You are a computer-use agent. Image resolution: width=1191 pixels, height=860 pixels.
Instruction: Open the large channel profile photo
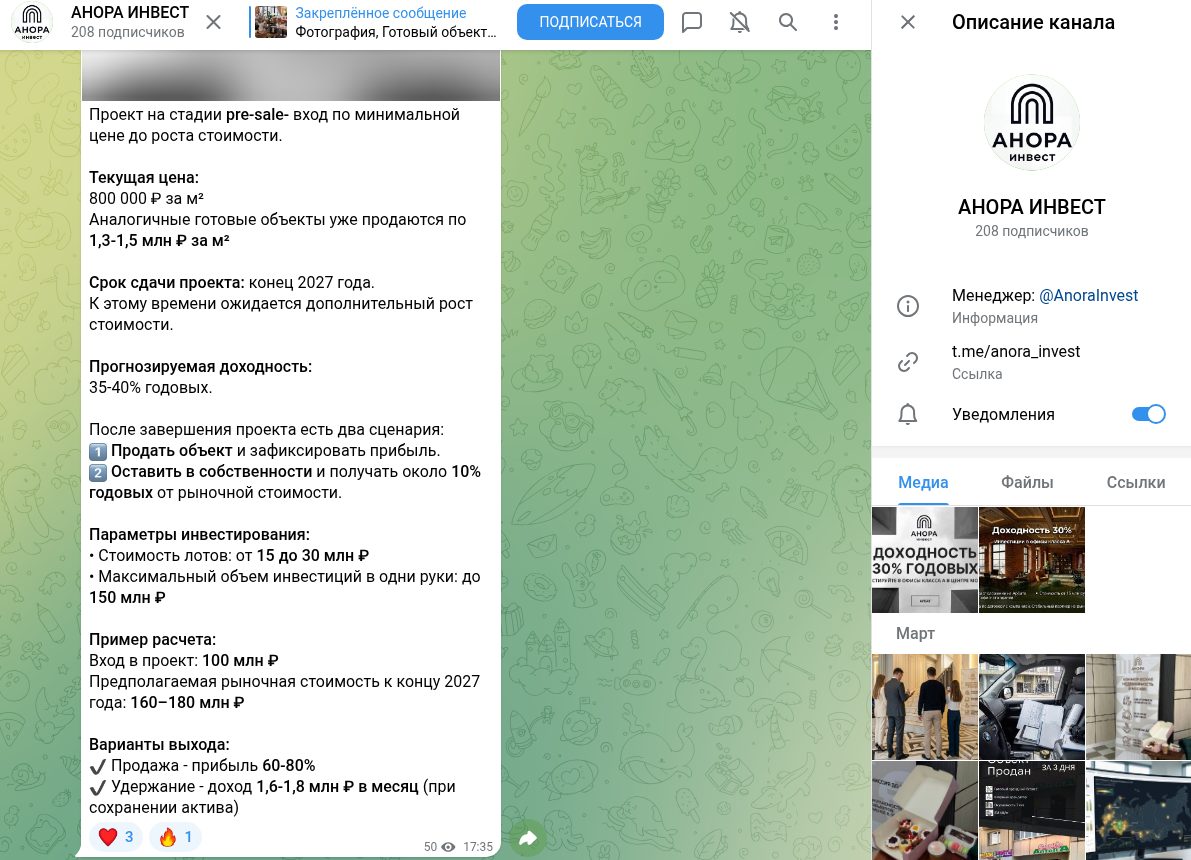click(1031, 122)
